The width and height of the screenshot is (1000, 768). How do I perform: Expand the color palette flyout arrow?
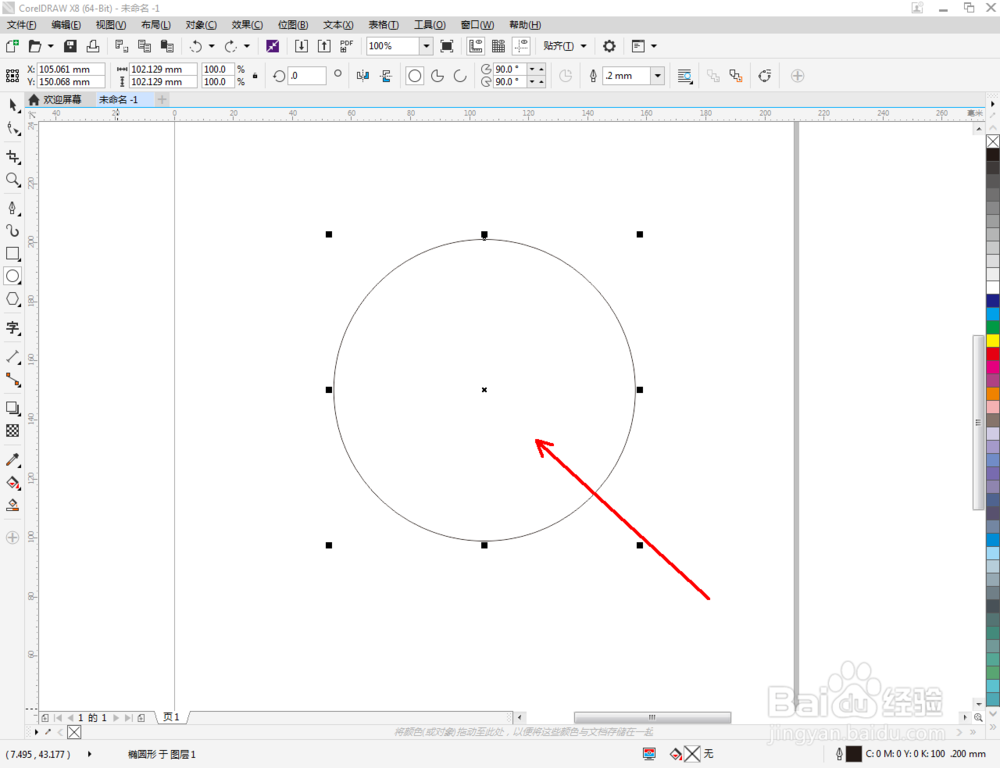(x=992, y=103)
